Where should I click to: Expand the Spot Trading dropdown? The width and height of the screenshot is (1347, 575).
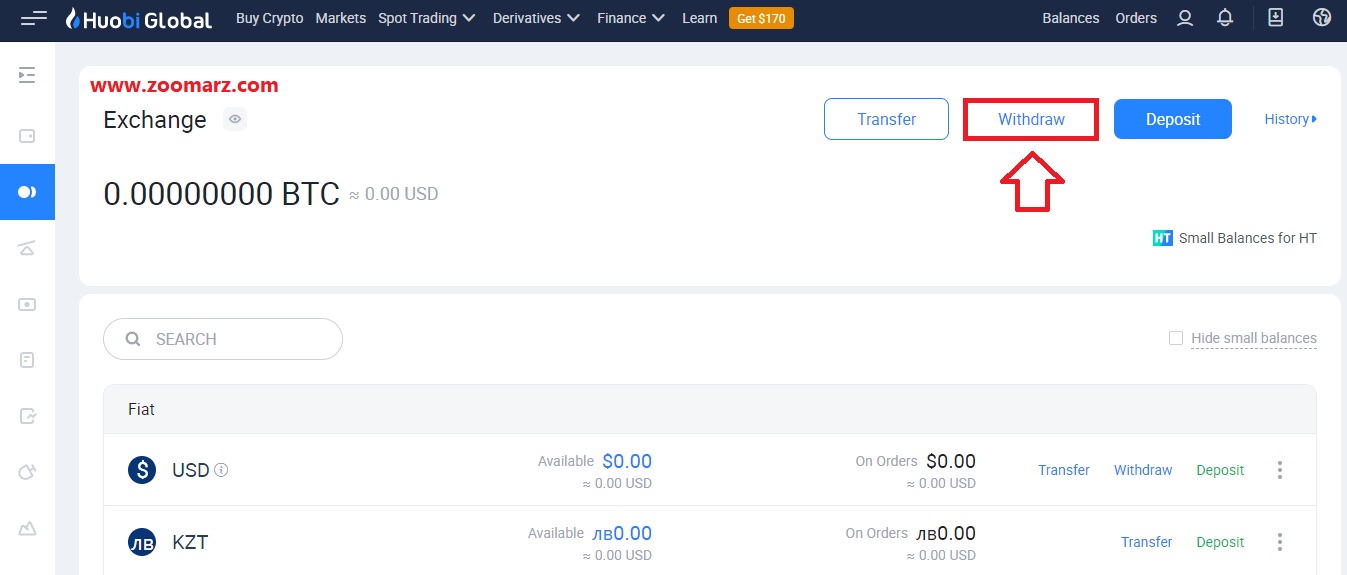[427, 18]
